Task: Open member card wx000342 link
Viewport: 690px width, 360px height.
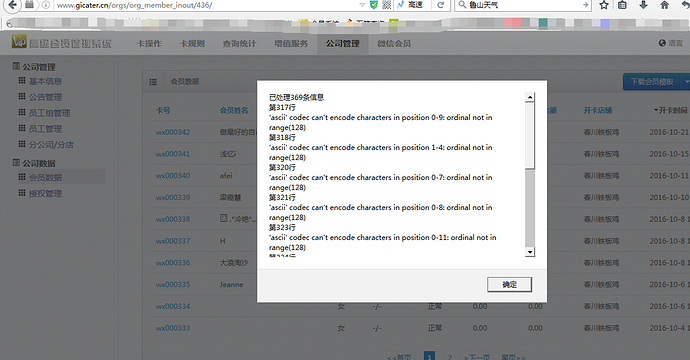Action: (173, 132)
